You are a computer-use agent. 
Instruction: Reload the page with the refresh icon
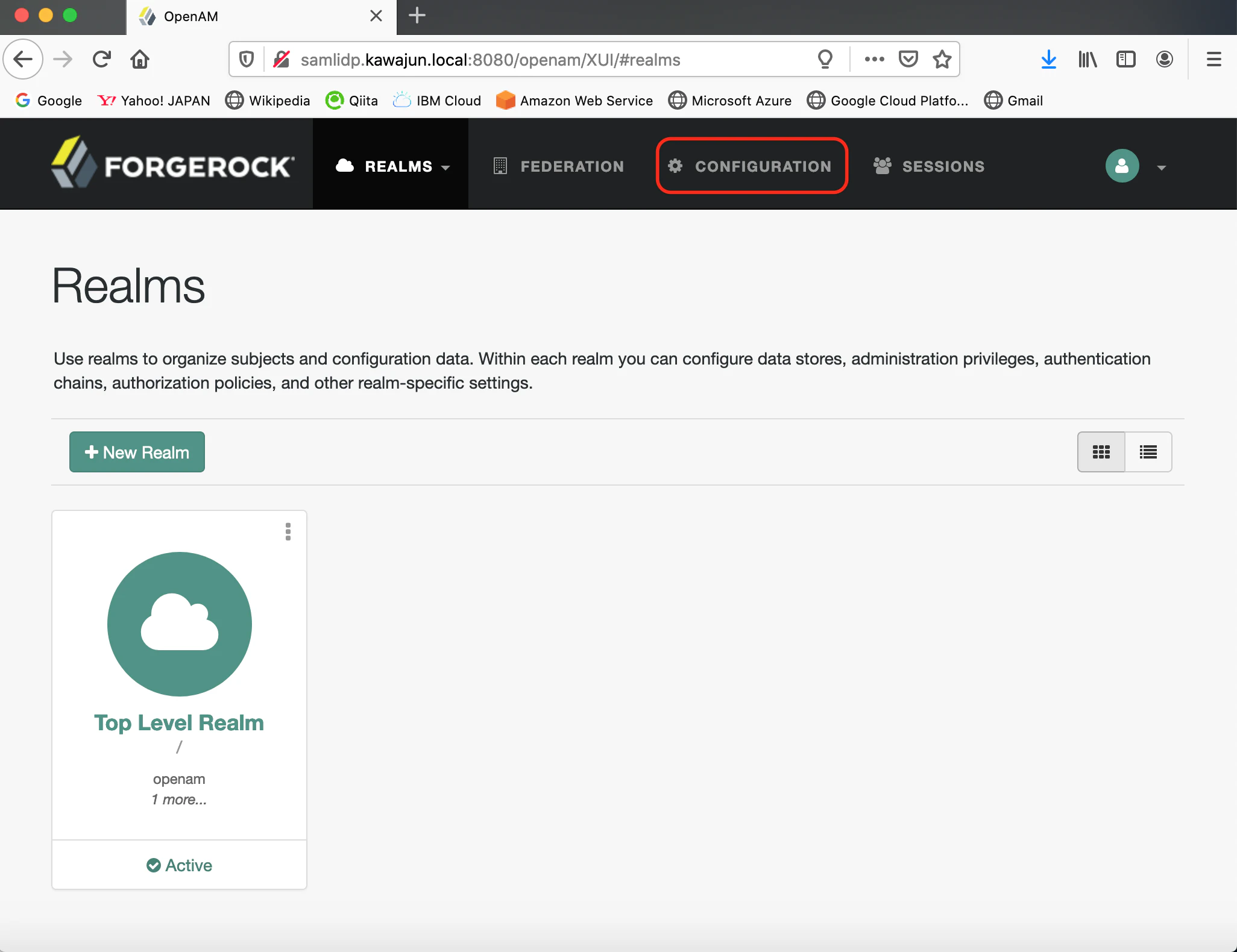[x=102, y=59]
